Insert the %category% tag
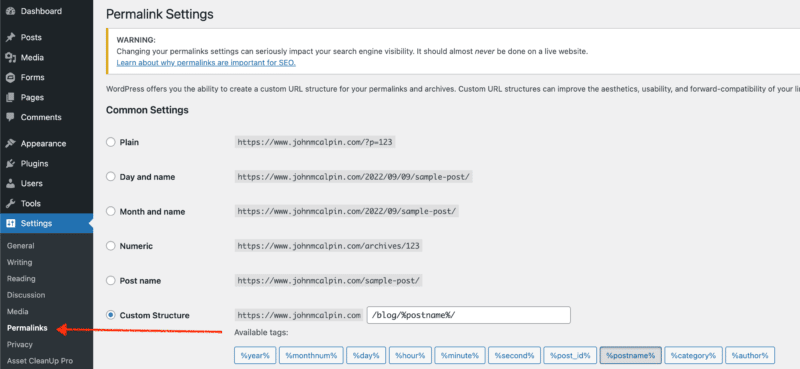 (x=693, y=355)
